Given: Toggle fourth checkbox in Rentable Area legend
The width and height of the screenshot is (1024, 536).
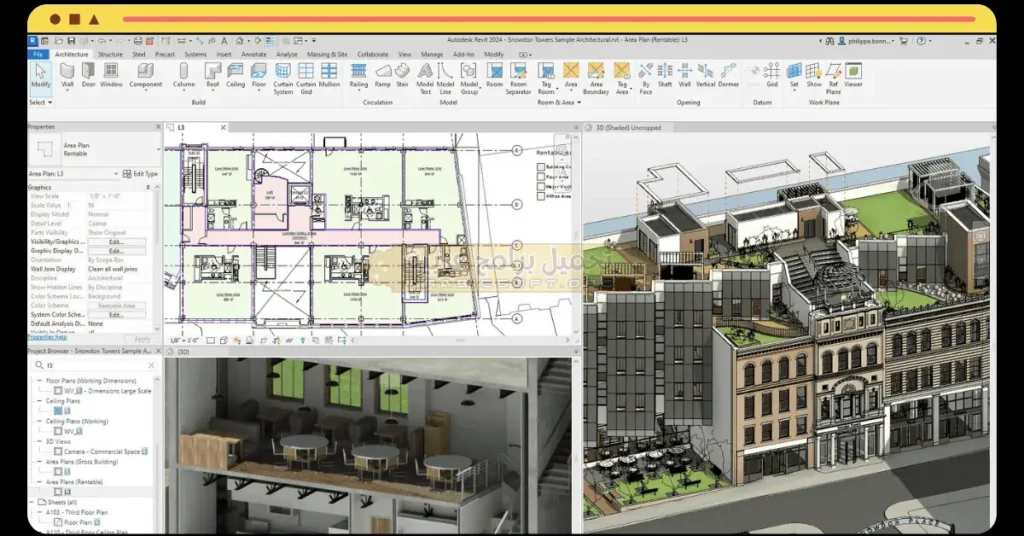Looking at the screenshot, I should (541, 196).
